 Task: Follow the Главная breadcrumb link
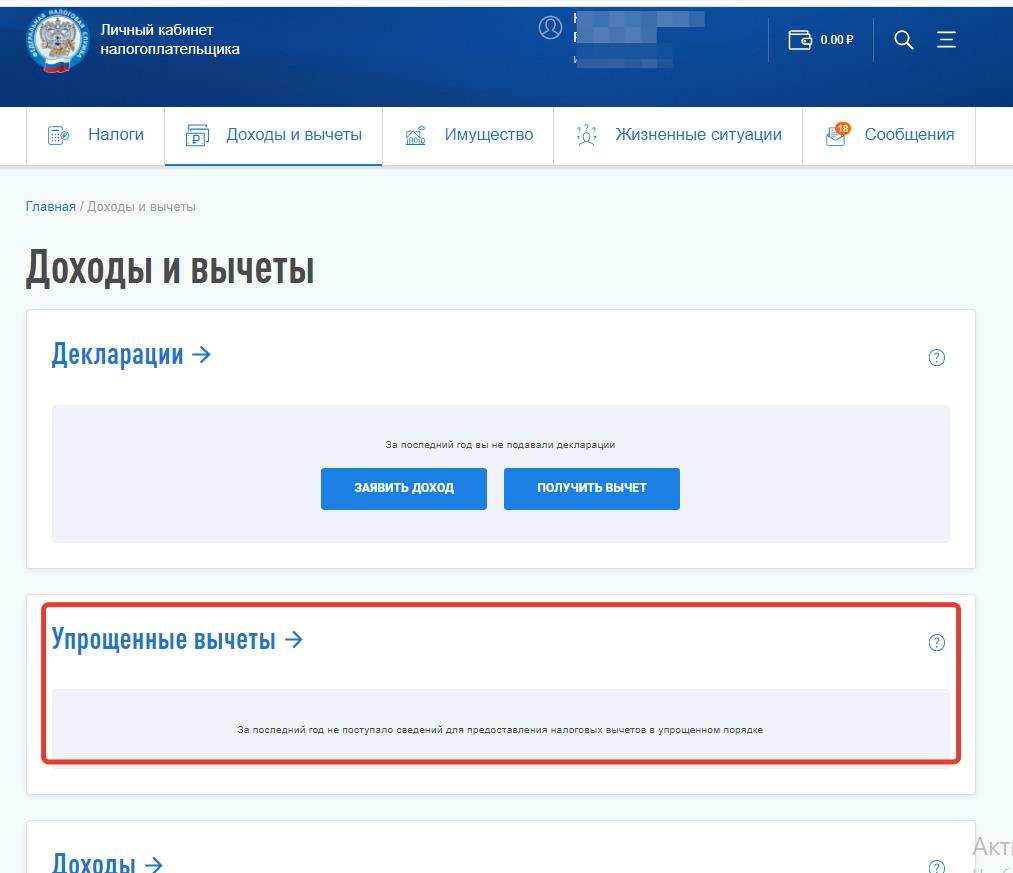[50, 206]
